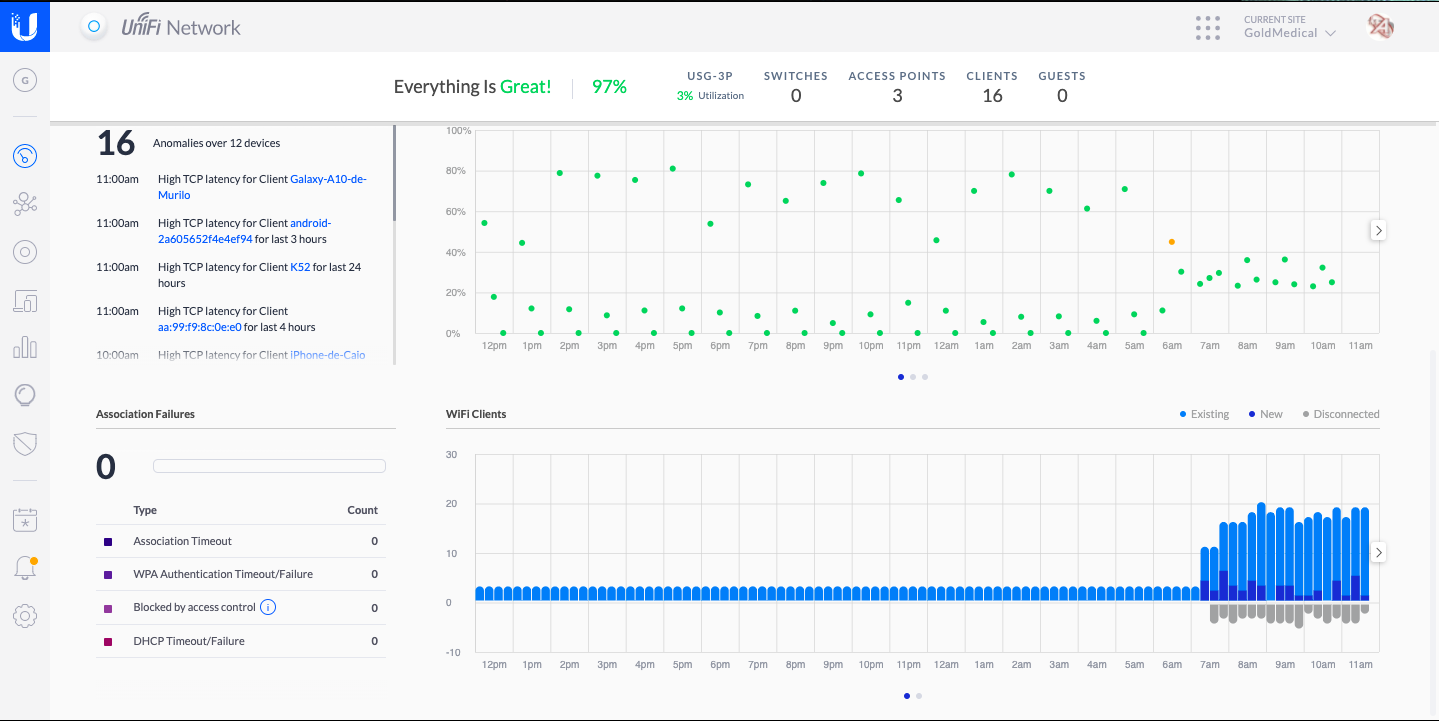The height and width of the screenshot is (721, 1439).
Task: Click next arrow on the scatter chart
Action: click(1378, 230)
